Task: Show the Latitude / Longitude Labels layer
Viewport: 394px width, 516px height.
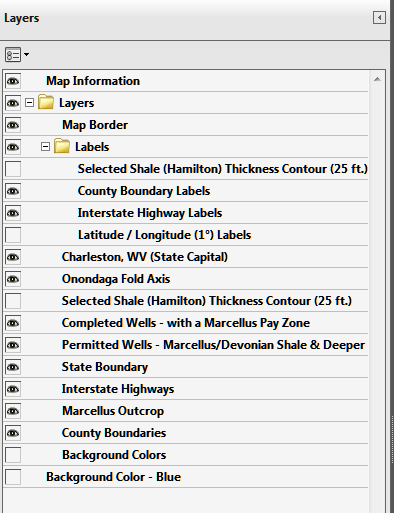Action: click(x=13, y=235)
